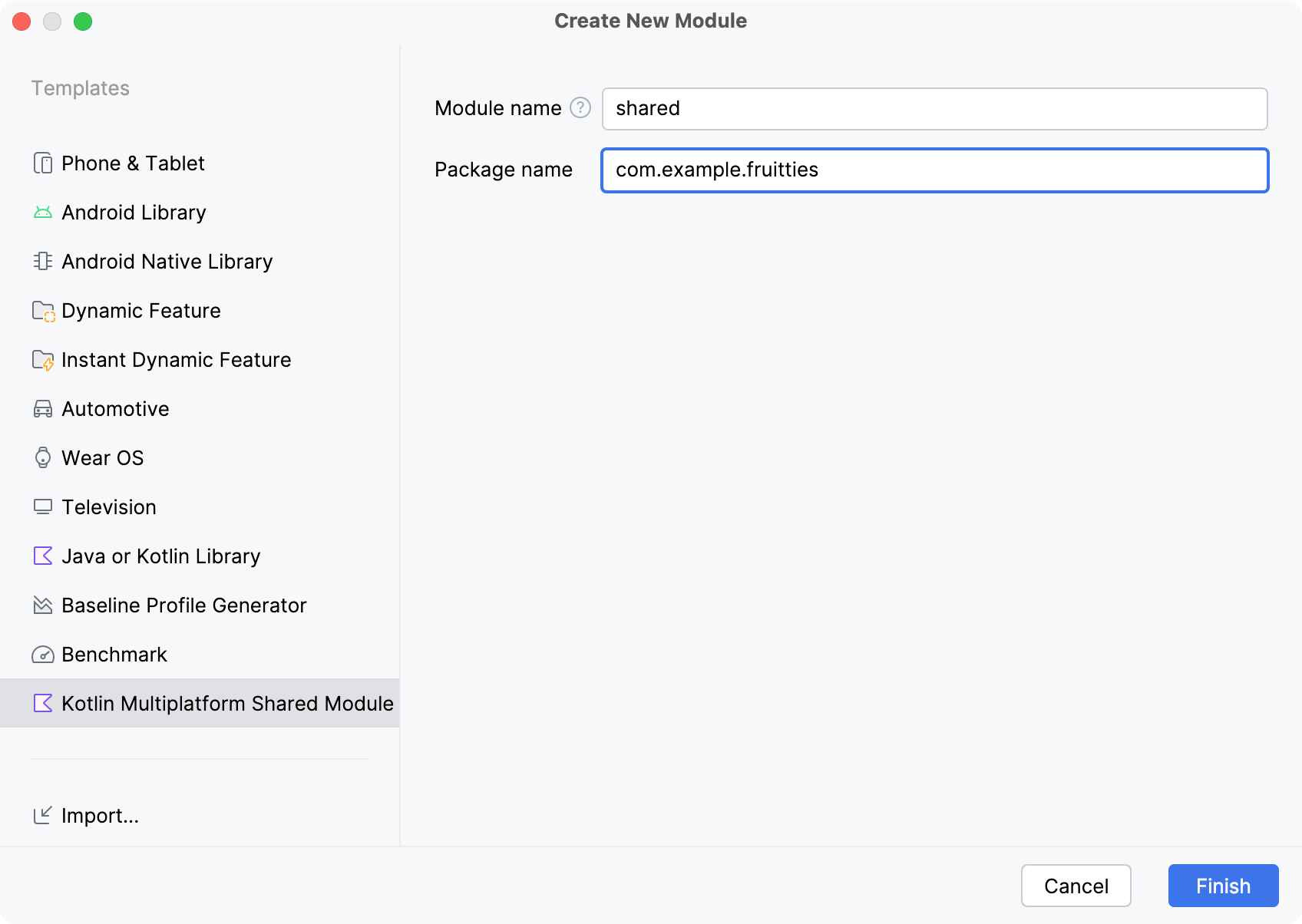Click inside the Package name field
The image size is (1302, 924).
934,170
